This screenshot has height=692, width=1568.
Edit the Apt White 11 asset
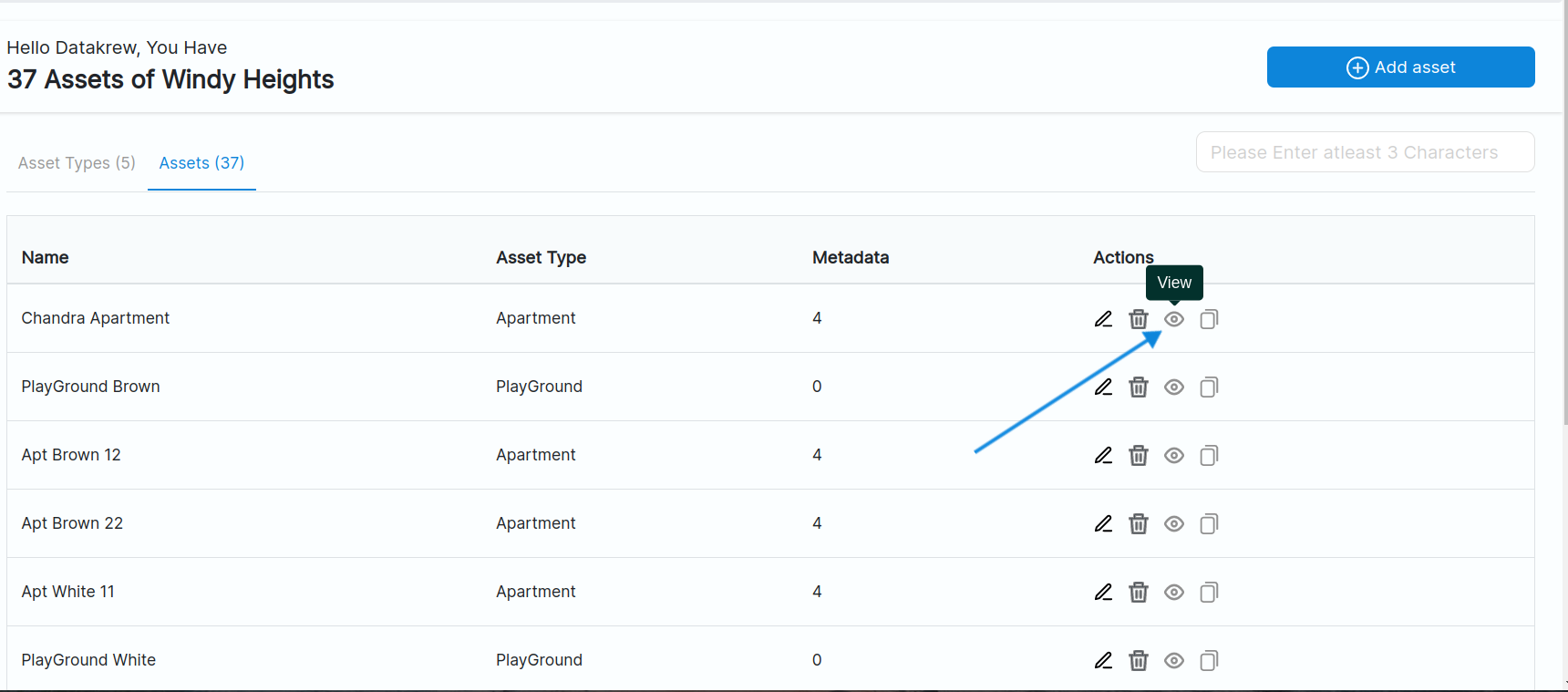pyautogui.click(x=1103, y=592)
